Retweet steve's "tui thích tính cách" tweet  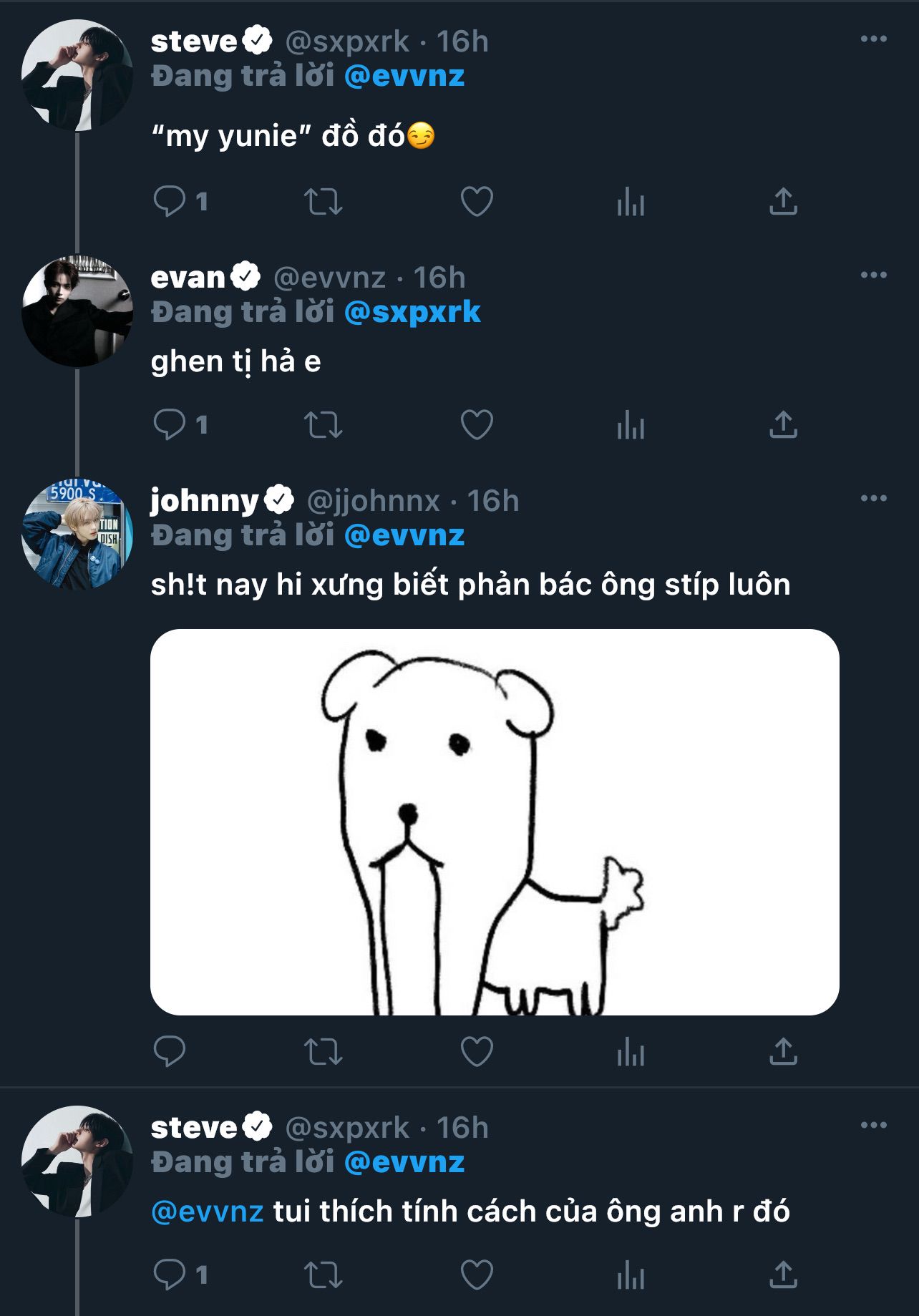(323, 1274)
